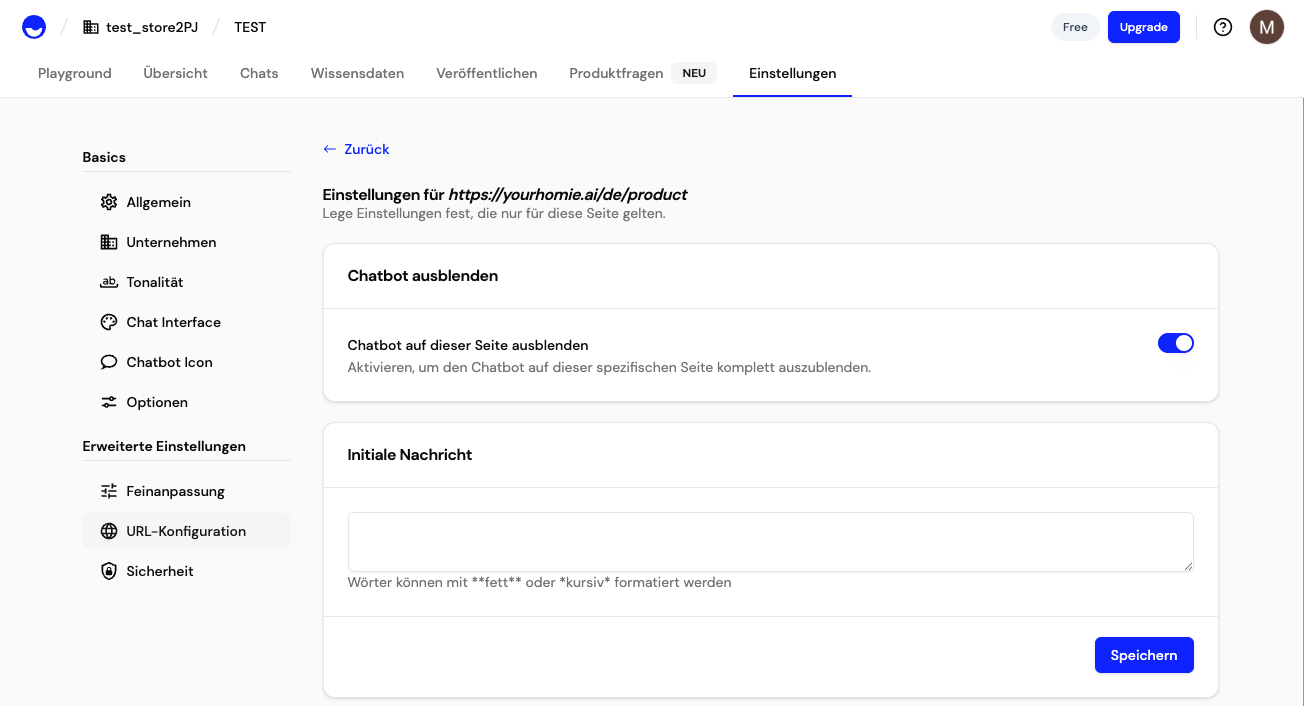1304x706 pixels.
Task: Switch to the Wissensdaten tab
Action: point(357,72)
